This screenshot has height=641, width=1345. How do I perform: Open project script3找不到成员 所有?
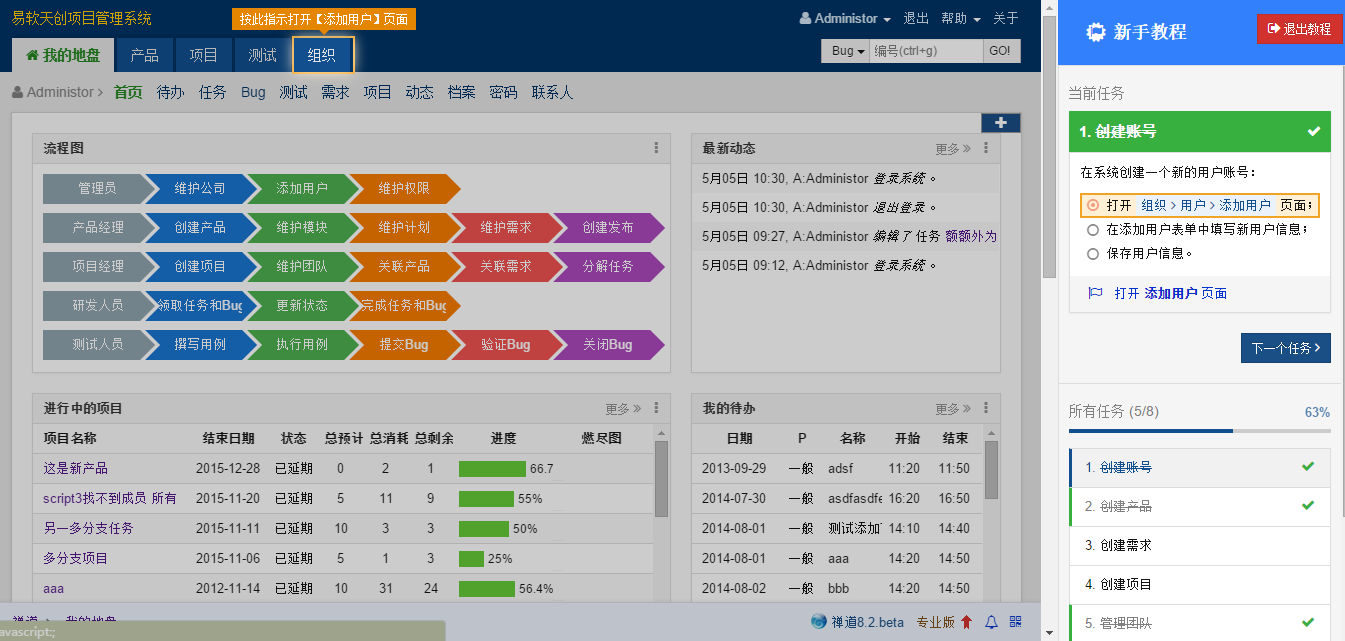click(x=110, y=498)
